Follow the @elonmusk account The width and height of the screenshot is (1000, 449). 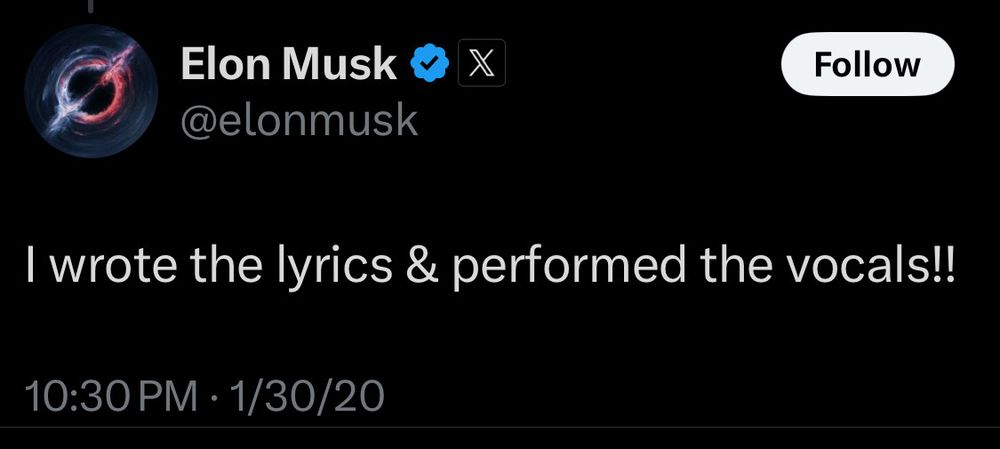867,64
